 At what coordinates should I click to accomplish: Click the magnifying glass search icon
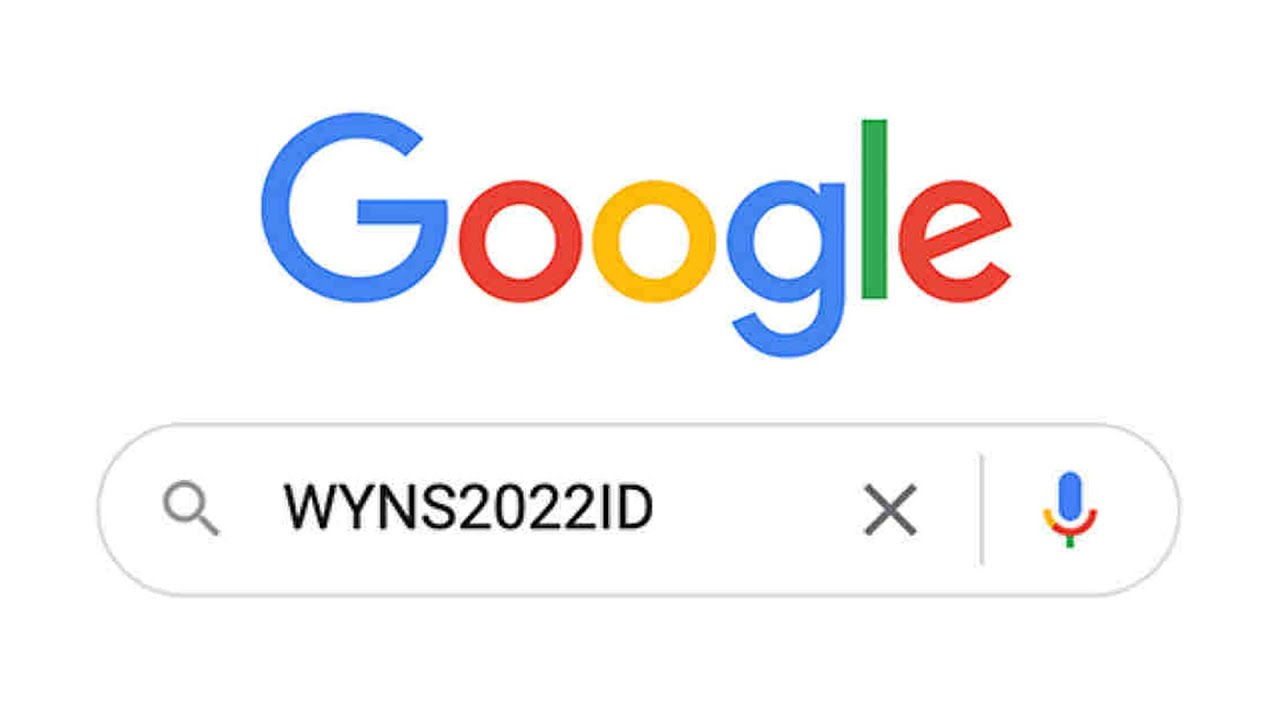click(x=191, y=510)
